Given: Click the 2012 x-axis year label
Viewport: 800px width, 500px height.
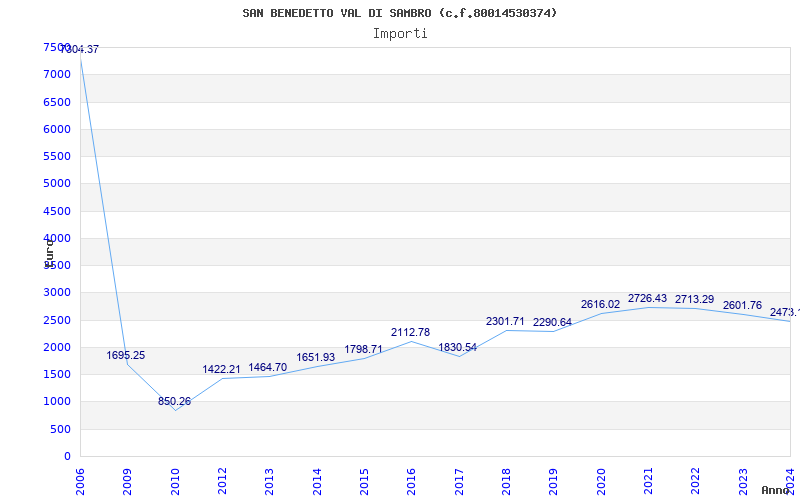Looking at the screenshot, I should 222,482.
